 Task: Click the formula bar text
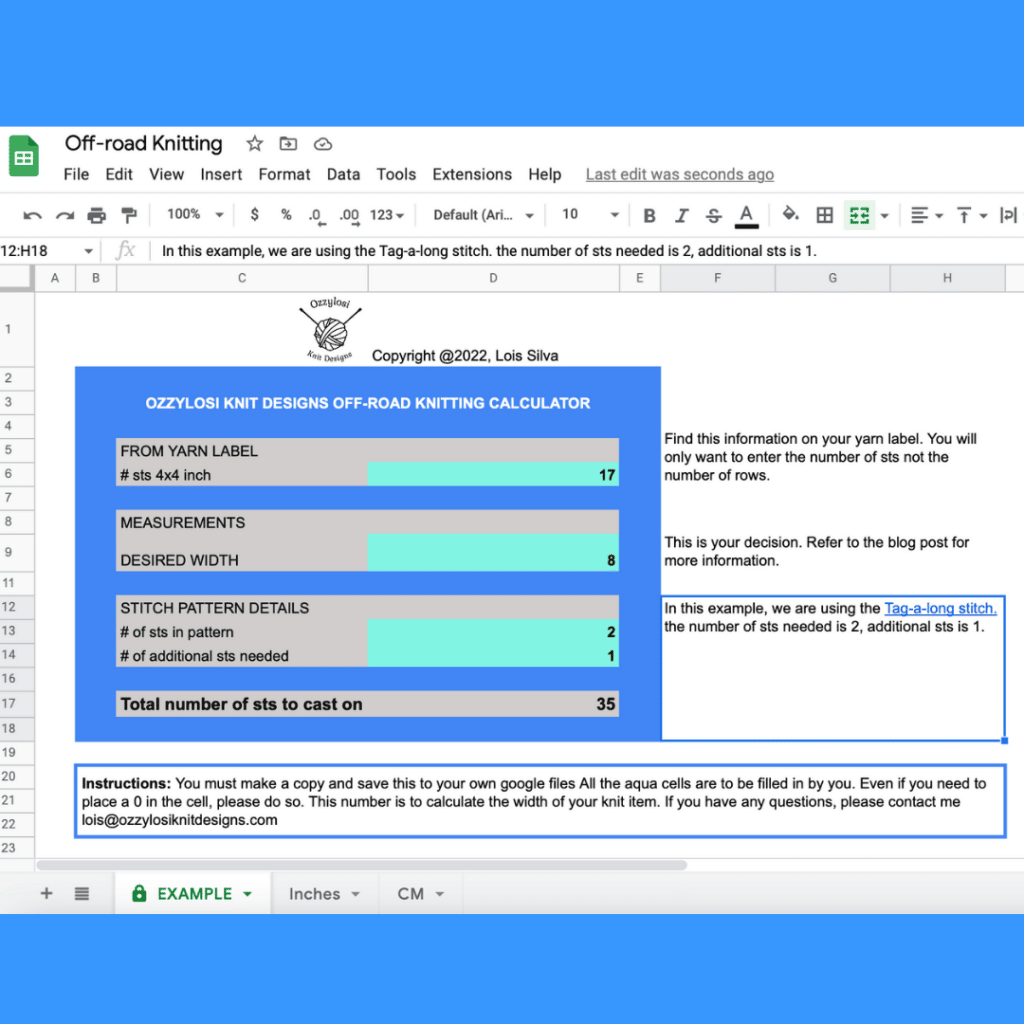click(x=489, y=251)
